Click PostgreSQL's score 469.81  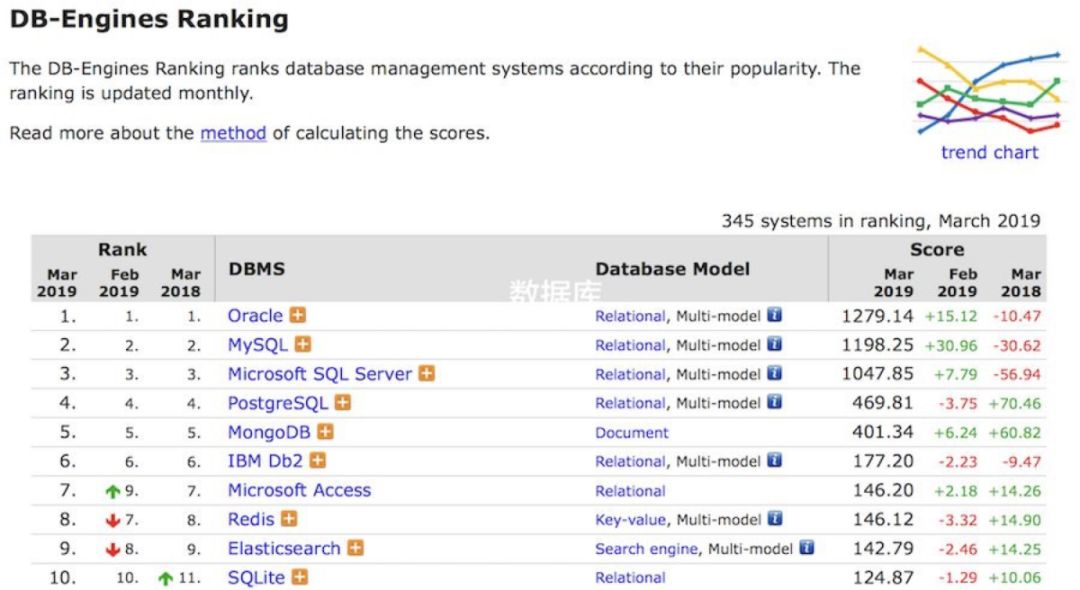(x=882, y=403)
